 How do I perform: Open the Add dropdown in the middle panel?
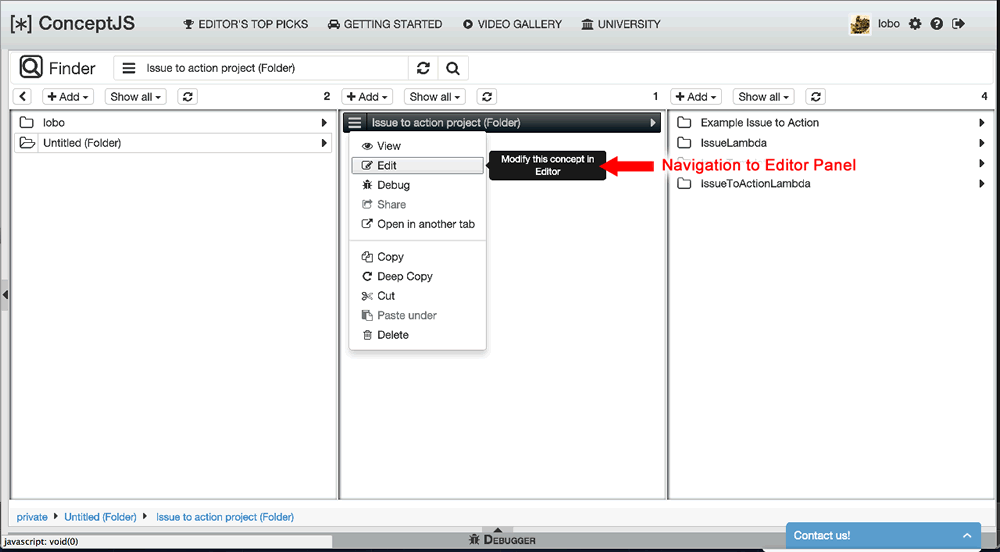click(367, 97)
